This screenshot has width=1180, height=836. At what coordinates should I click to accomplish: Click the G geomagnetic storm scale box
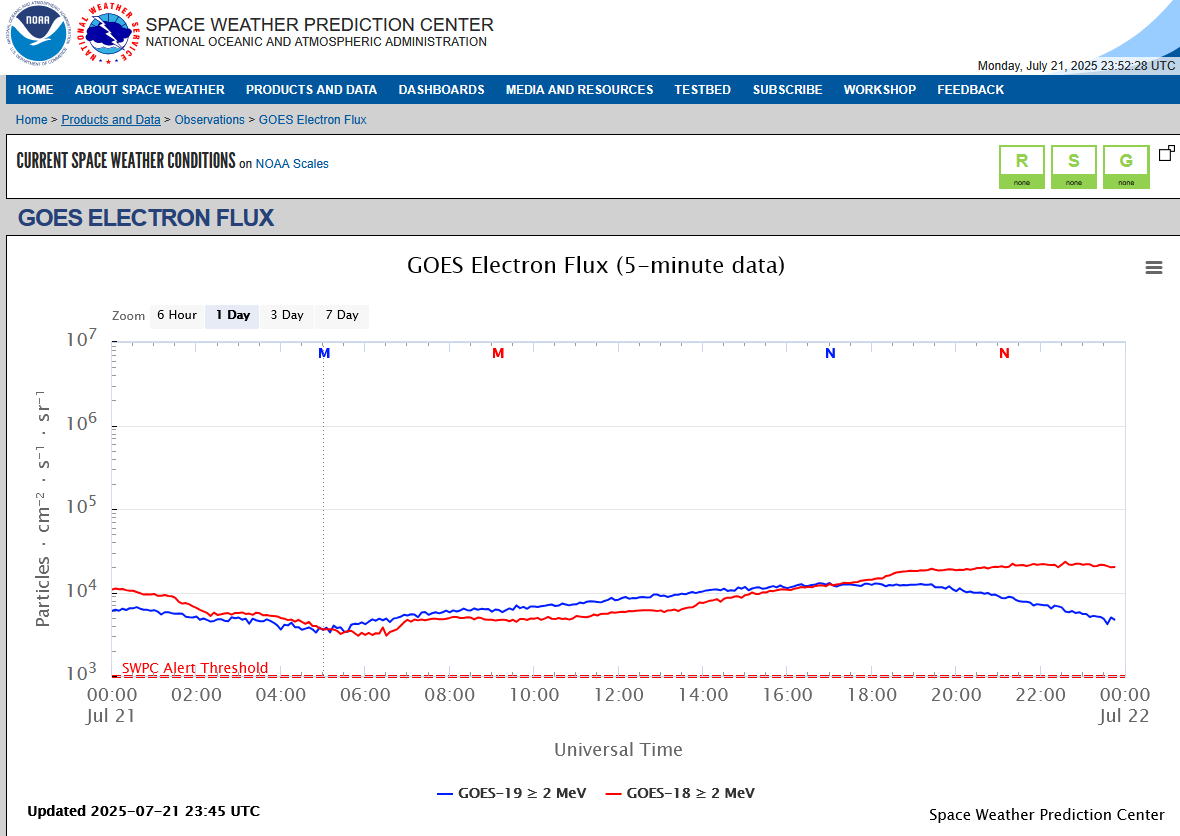pyautogui.click(x=1126, y=166)
